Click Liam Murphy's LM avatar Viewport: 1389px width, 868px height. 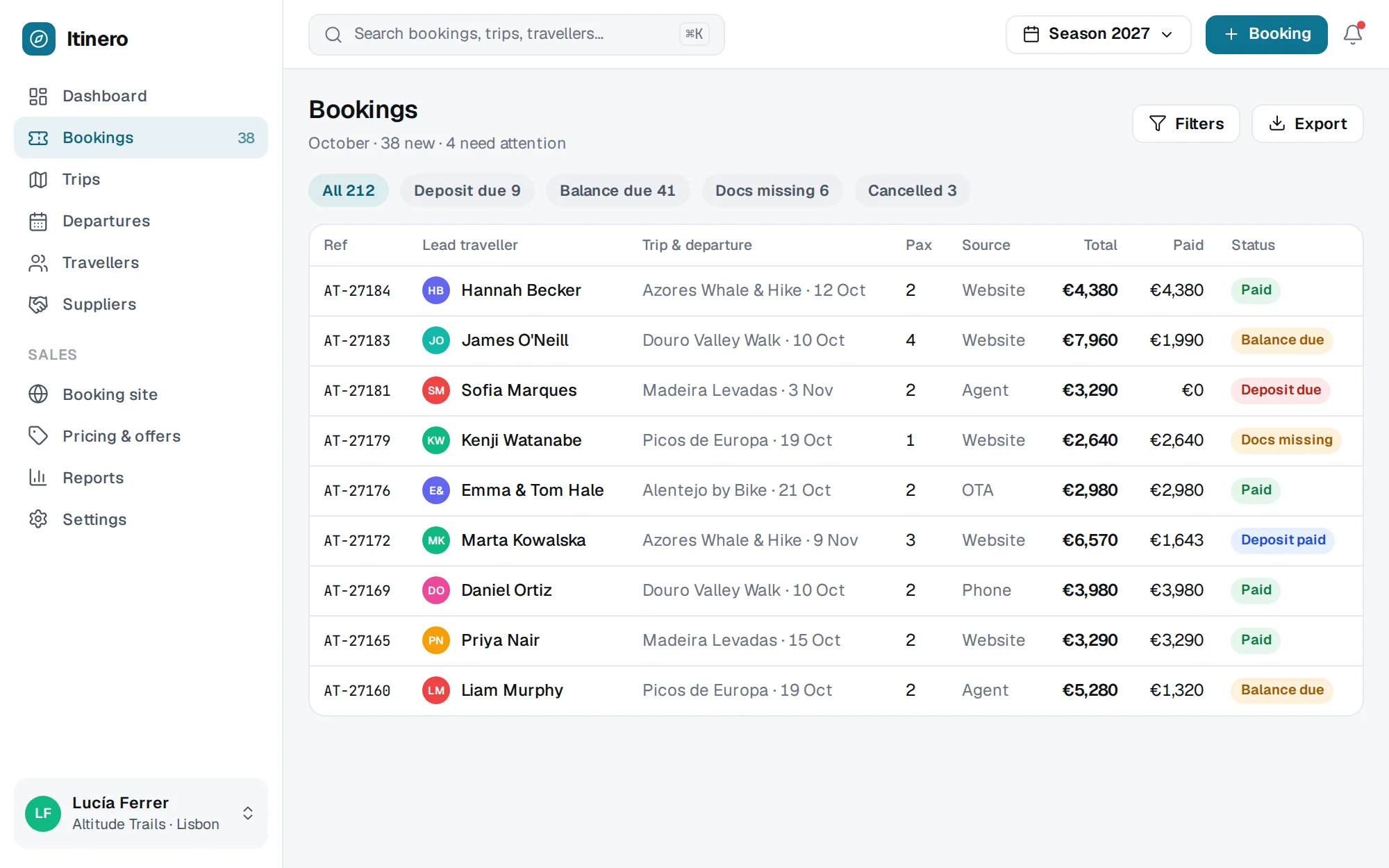436,690
